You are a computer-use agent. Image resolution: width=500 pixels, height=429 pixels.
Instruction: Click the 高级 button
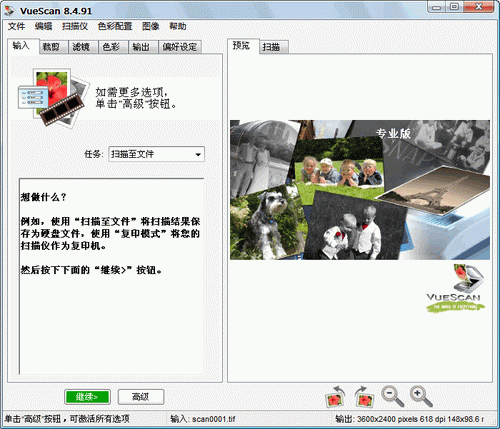coord(141,397)
